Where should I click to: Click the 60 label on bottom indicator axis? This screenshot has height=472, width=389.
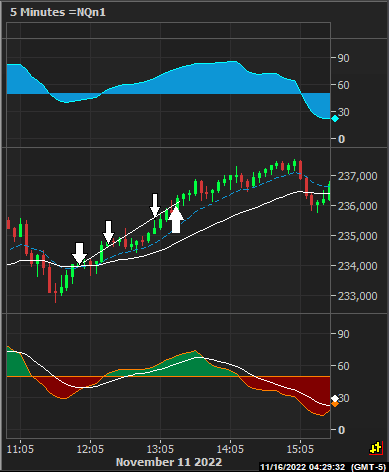click(x=343, y=366)
